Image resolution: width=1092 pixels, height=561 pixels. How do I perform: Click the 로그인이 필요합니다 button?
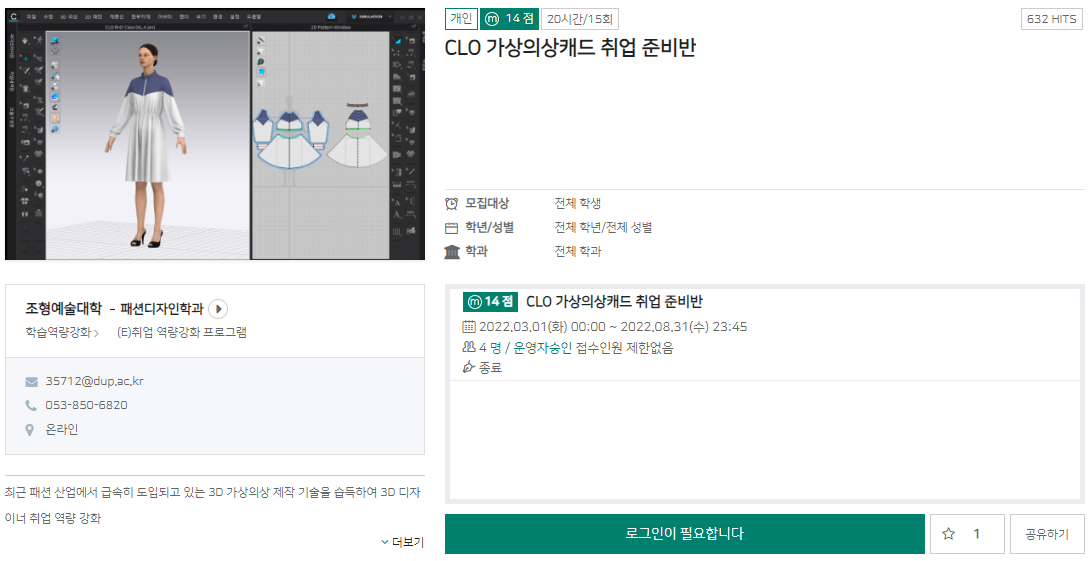coord(684,534)
